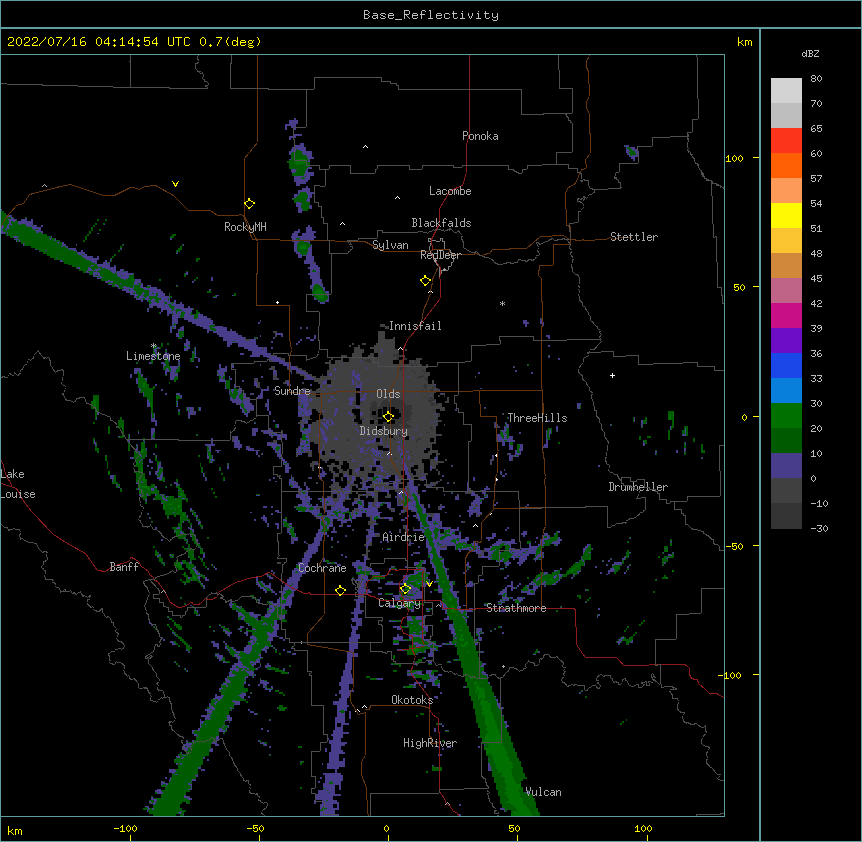Click the -100 tick on the right axis
The height and width of the screenshot is (842, 862).
coord(731,675)
